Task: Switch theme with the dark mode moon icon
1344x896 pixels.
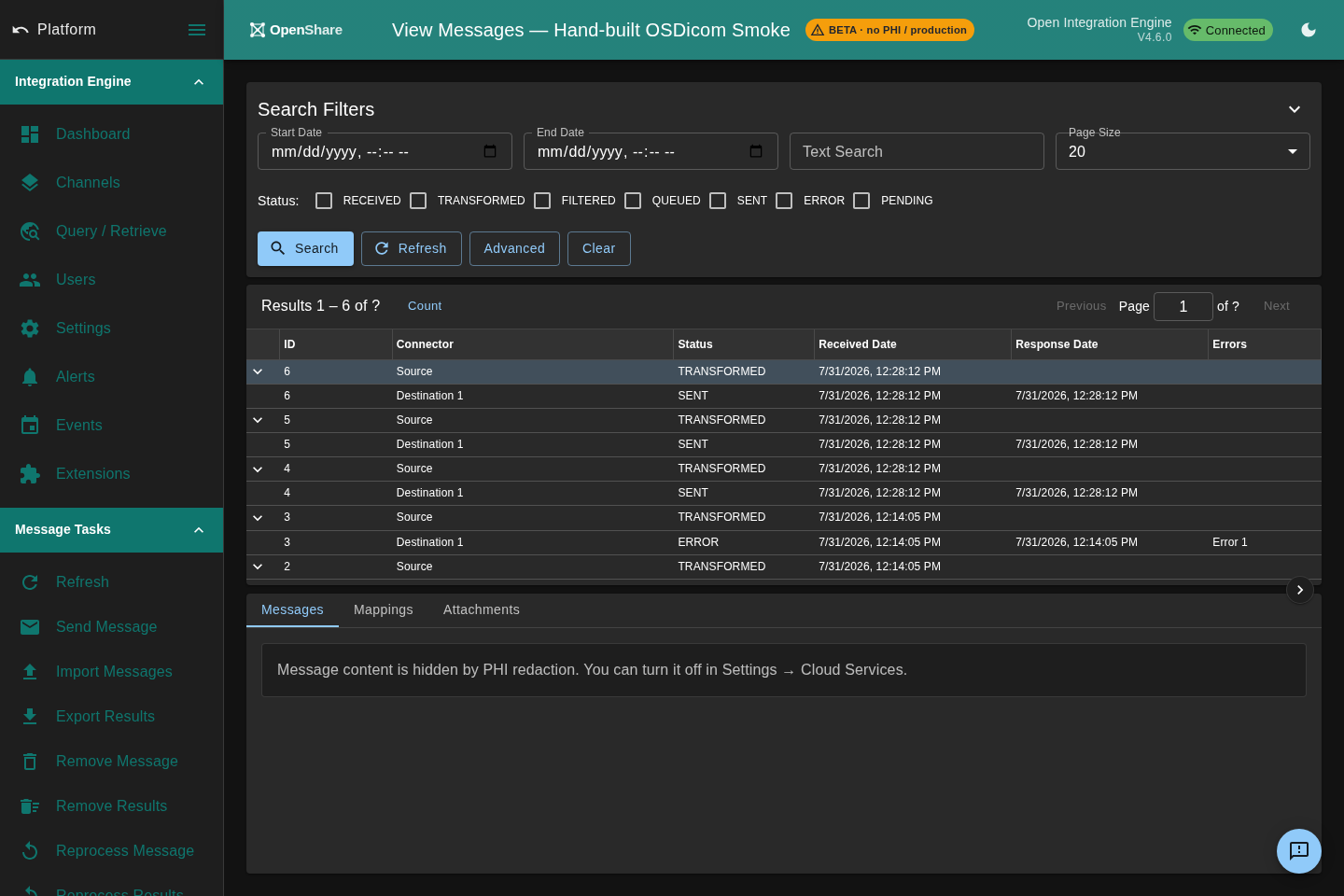Action: pos(1309,30)
